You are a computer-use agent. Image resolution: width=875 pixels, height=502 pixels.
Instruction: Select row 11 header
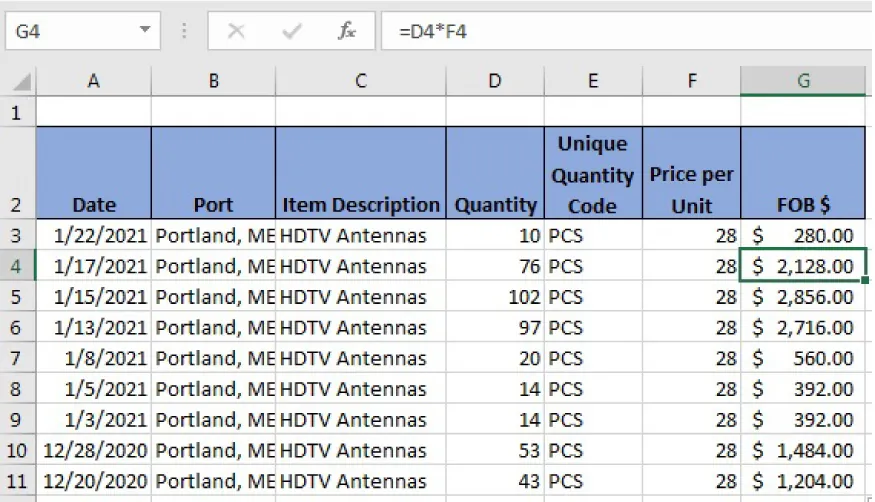click(17, 481)
